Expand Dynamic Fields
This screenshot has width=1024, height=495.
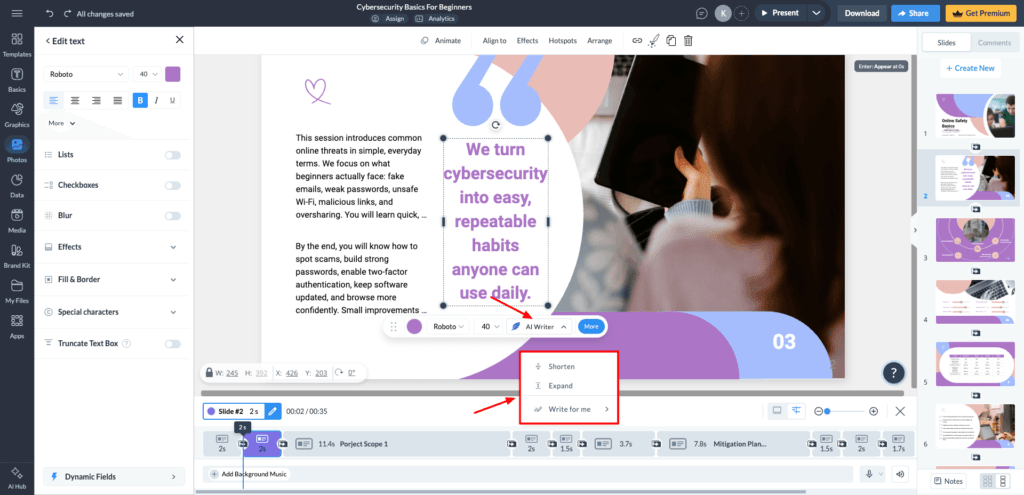click(x=114, y=477)
